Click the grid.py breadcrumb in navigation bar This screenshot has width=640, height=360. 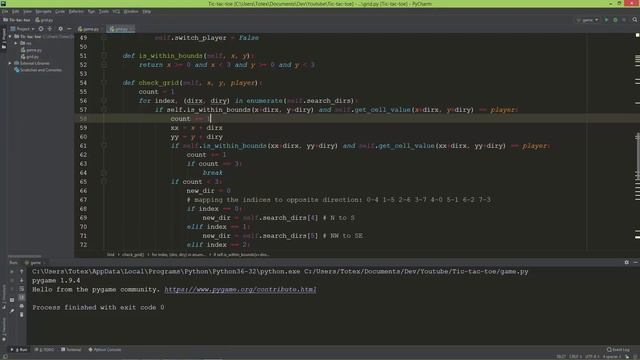(x=44, y=20)
